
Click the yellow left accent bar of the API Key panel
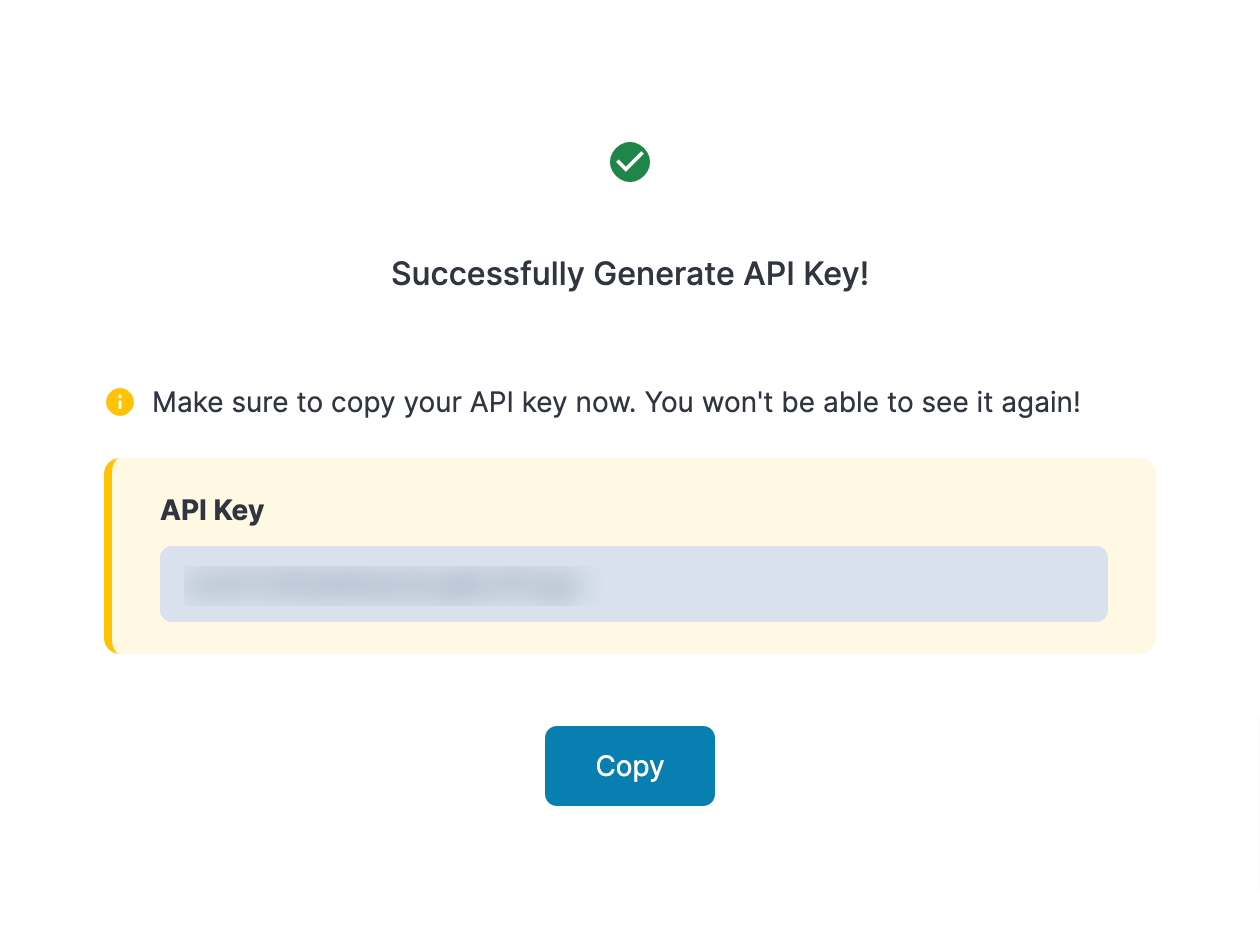(108, 556)
